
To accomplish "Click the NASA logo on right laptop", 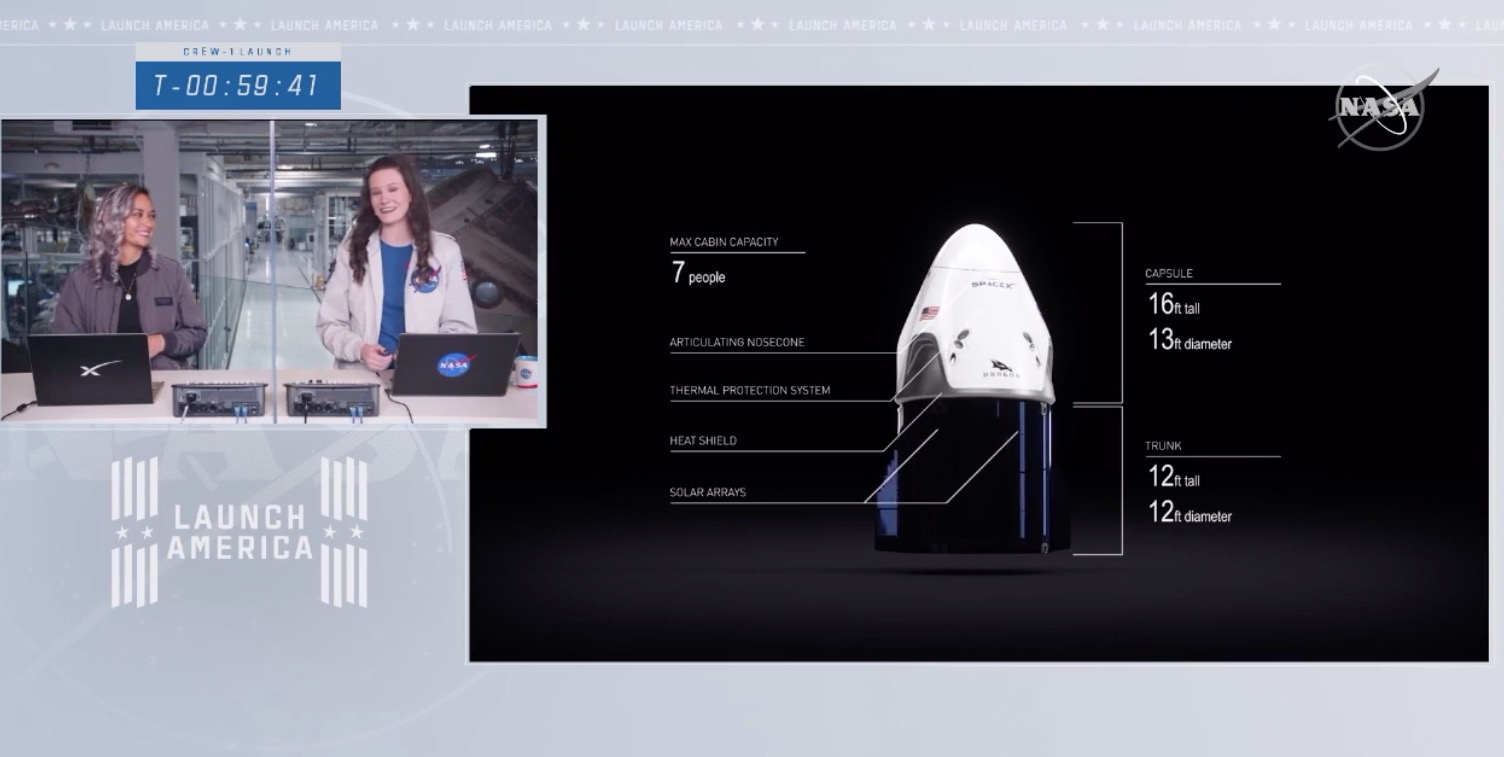I will [x=455, y=365].
